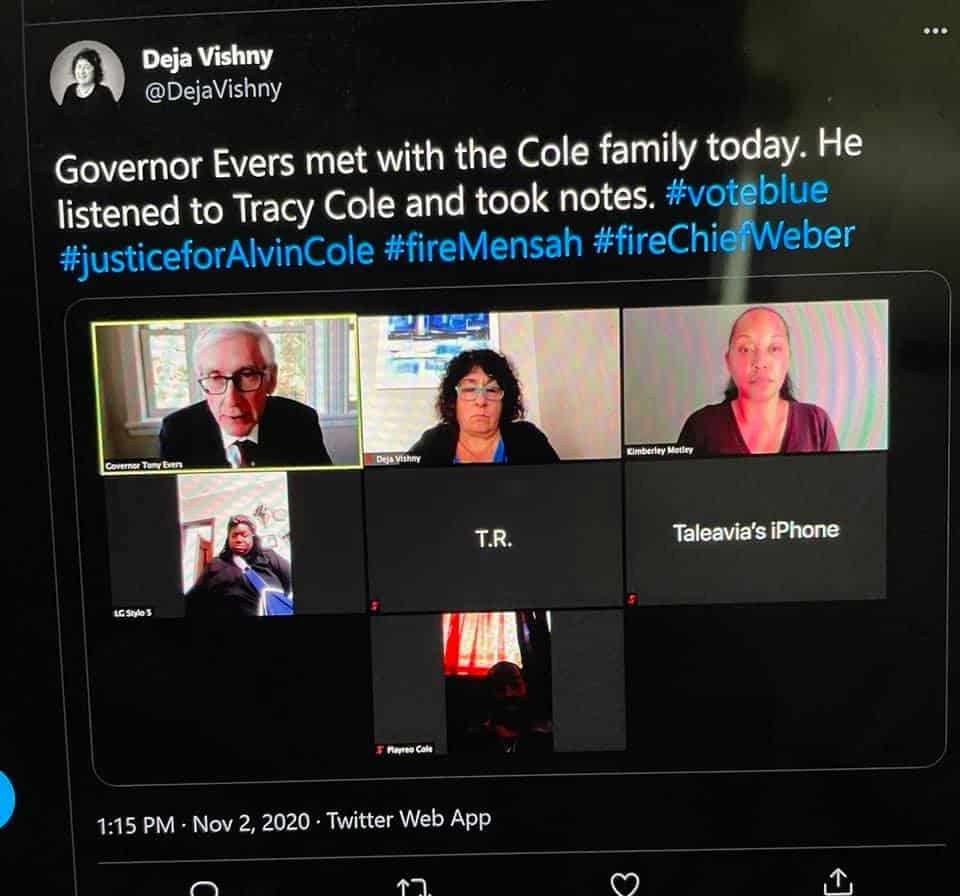Open the three-dot more options menu

936,31
